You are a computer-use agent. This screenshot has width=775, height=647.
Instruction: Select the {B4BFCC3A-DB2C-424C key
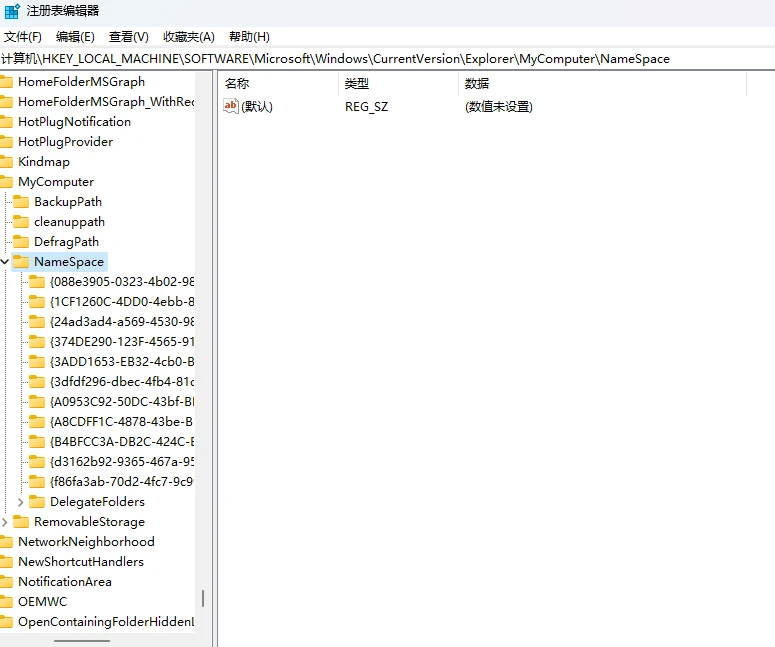[x=122, y=442]
